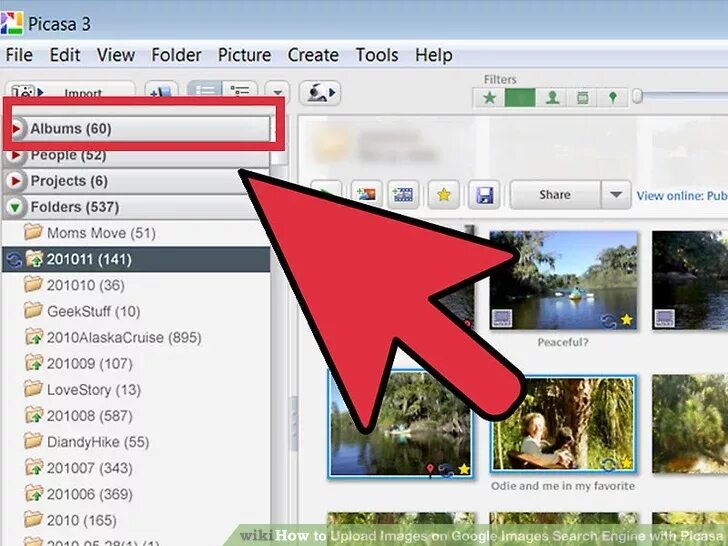This screenshot has width=728, height=546.
Task: Select the 201006 (369) folder
Action: click(x=136, y=494)
